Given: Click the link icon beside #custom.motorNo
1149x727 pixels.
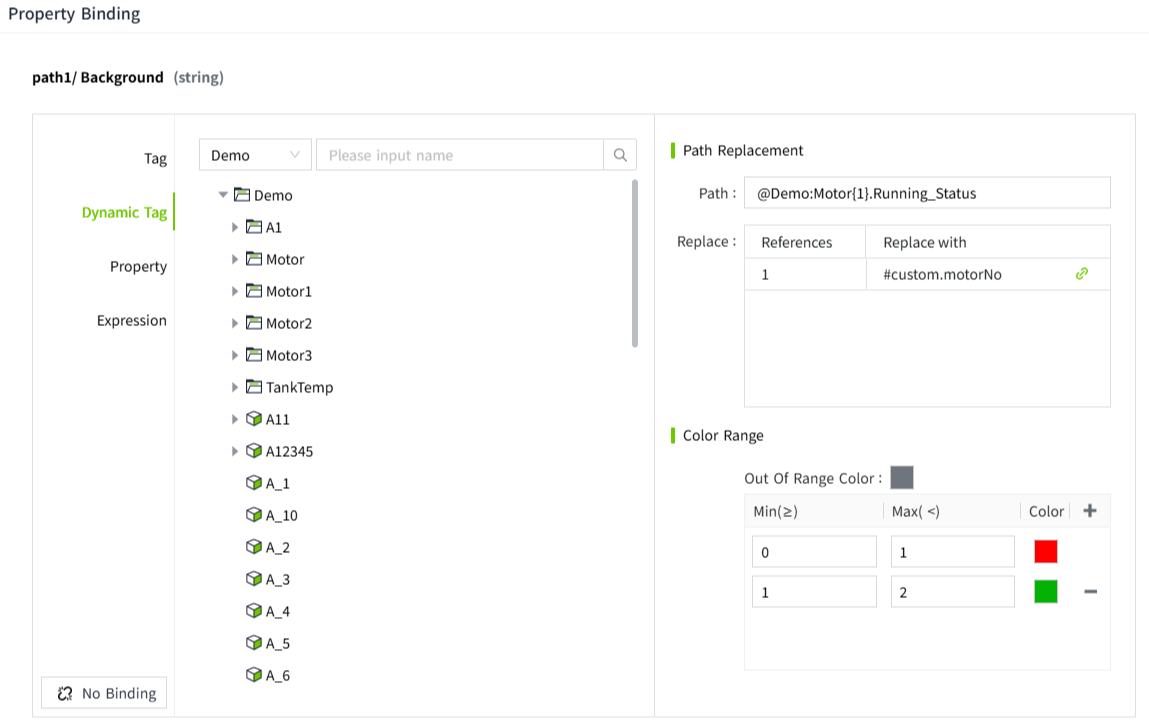Looking at the screenshot, I should pyautogui.click(x=1081, y=274).
